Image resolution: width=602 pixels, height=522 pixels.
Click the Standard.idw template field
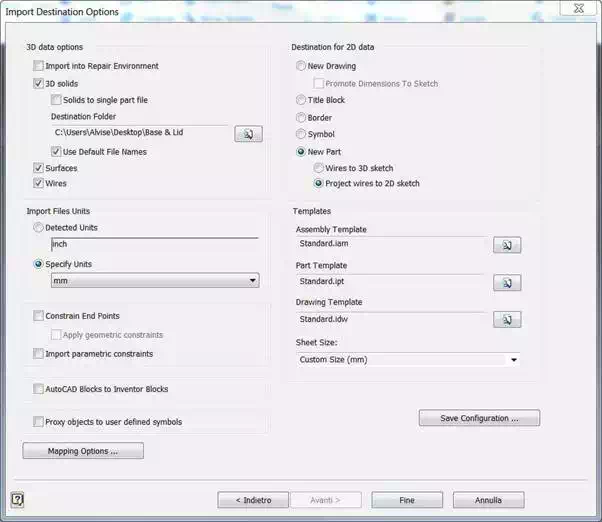(392, 319)
